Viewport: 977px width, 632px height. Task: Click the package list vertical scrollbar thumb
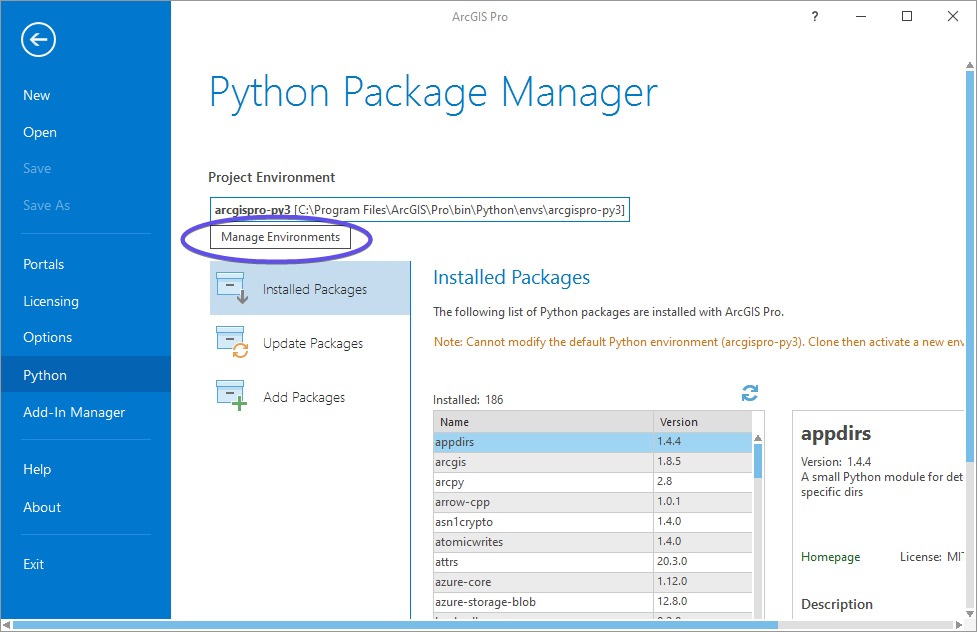click(758, 461)
